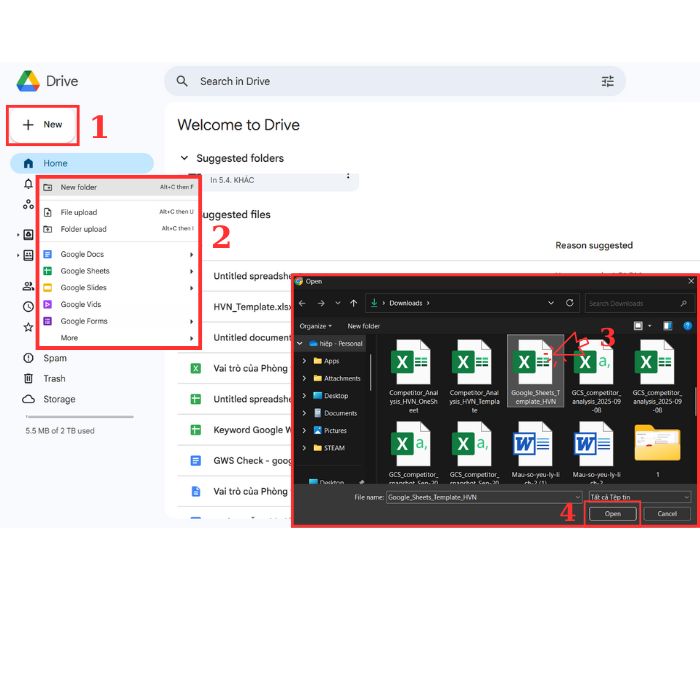Select the Documents folder in tree

click(x=335, y=413)
